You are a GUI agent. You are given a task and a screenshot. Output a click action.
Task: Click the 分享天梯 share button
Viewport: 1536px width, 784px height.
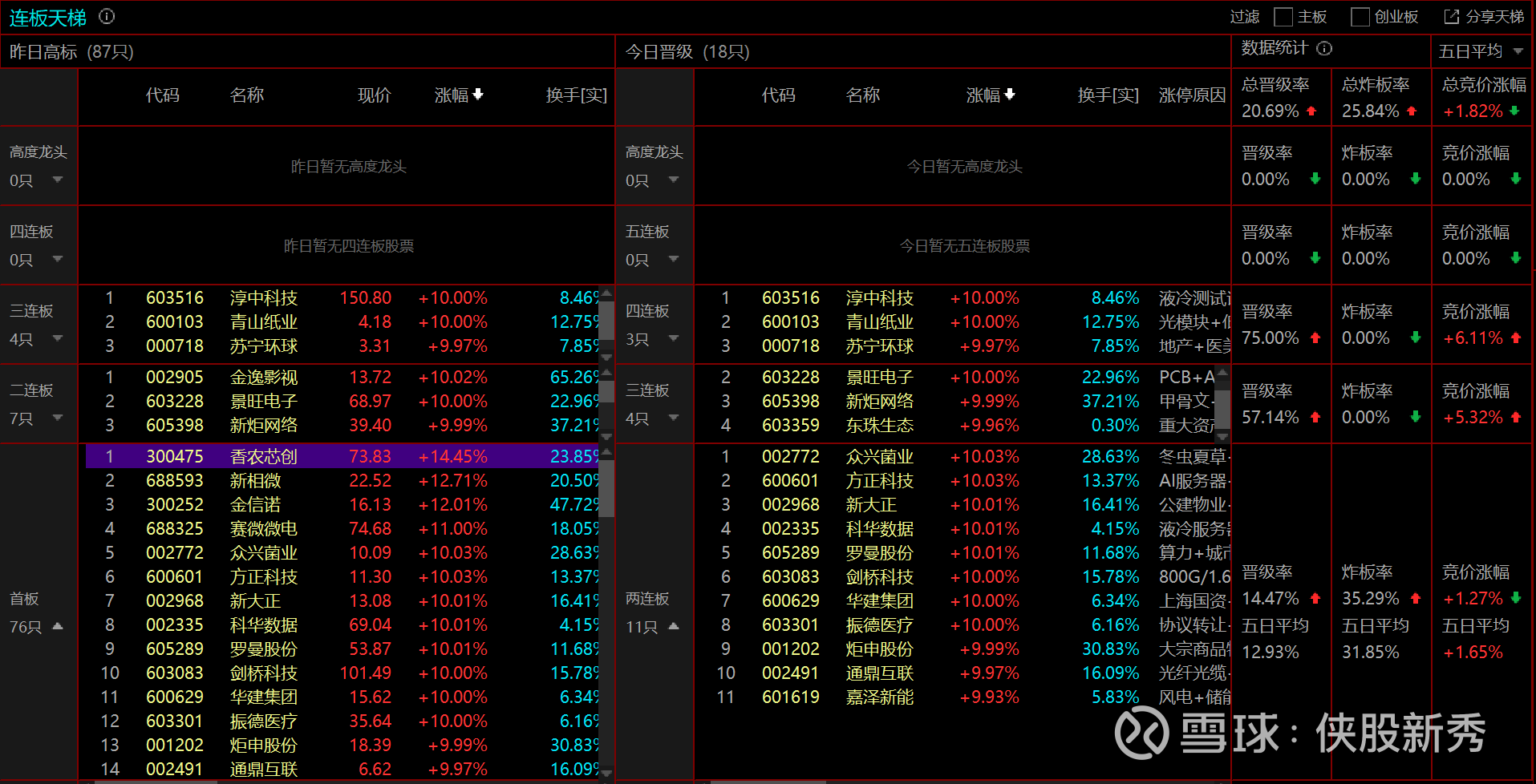pyautogui.click(x=1484, y=17)
